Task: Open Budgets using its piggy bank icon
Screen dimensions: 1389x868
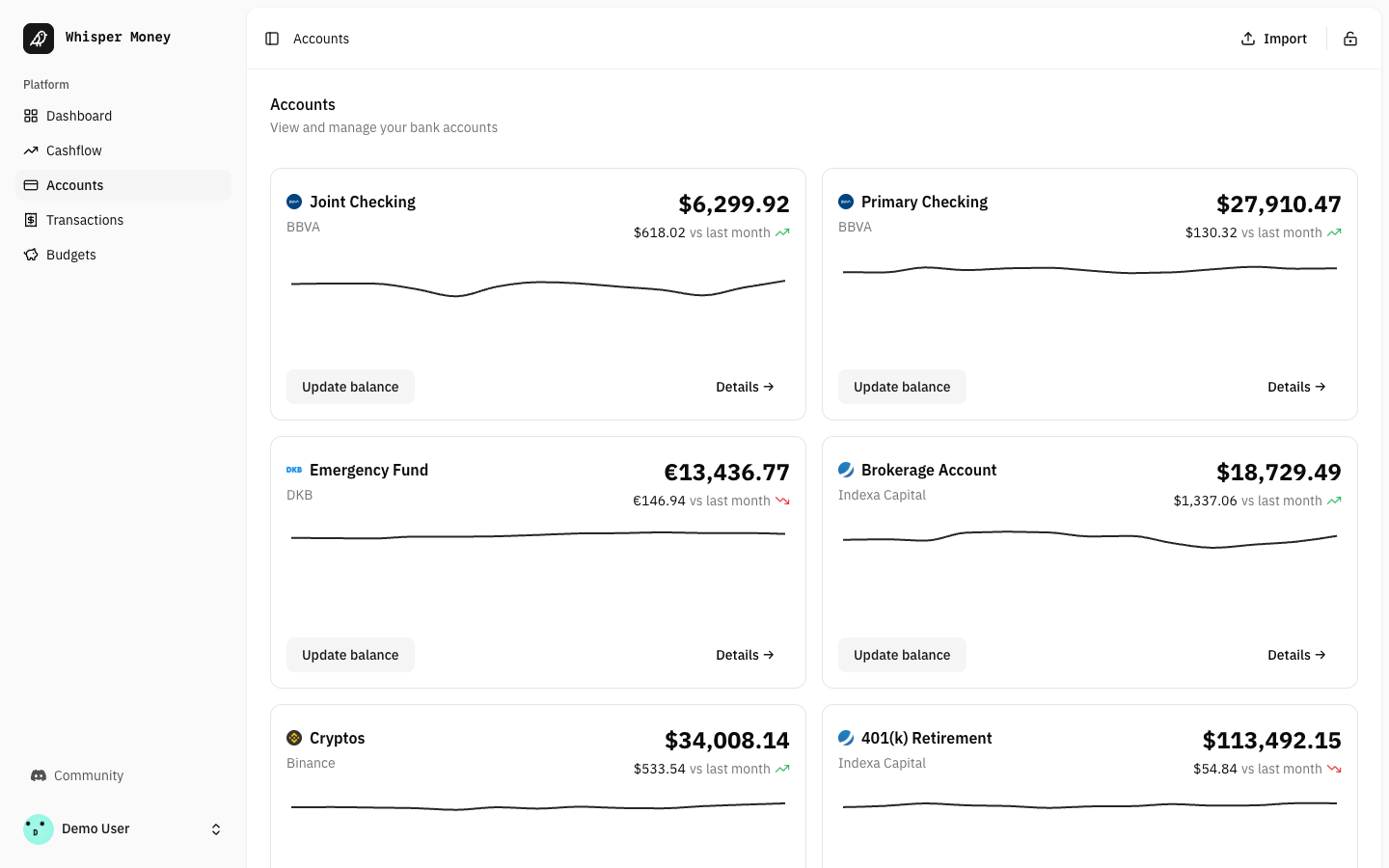Action: (30, 255)
